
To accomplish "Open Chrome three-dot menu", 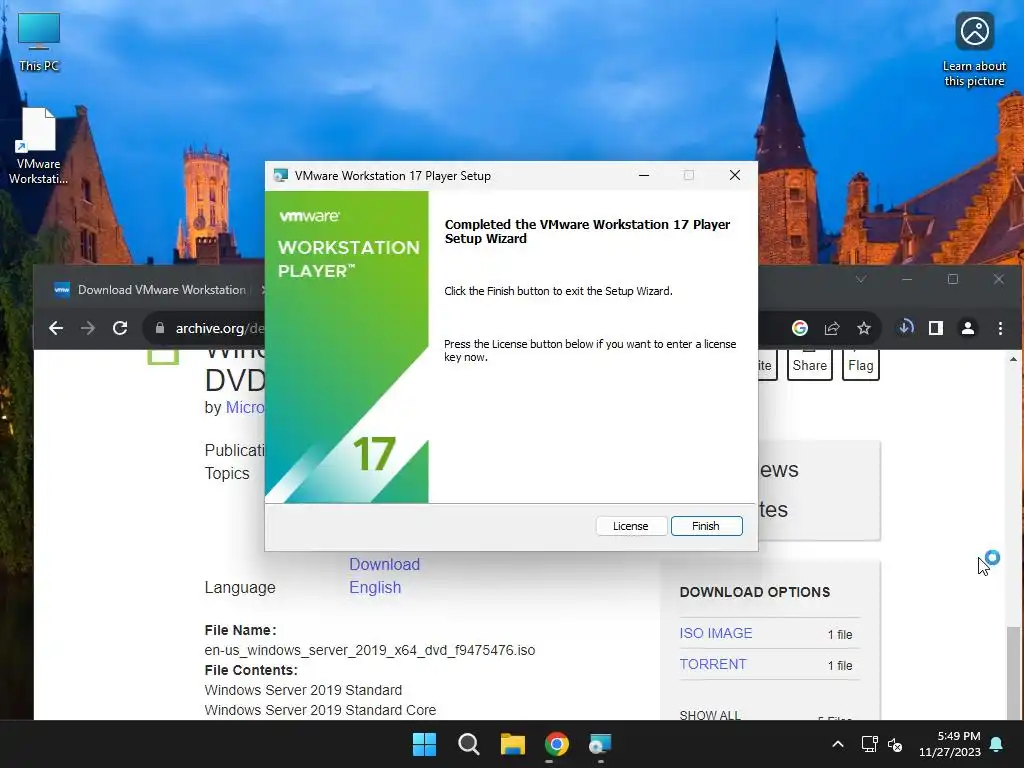I will (x=1000, y=328).
